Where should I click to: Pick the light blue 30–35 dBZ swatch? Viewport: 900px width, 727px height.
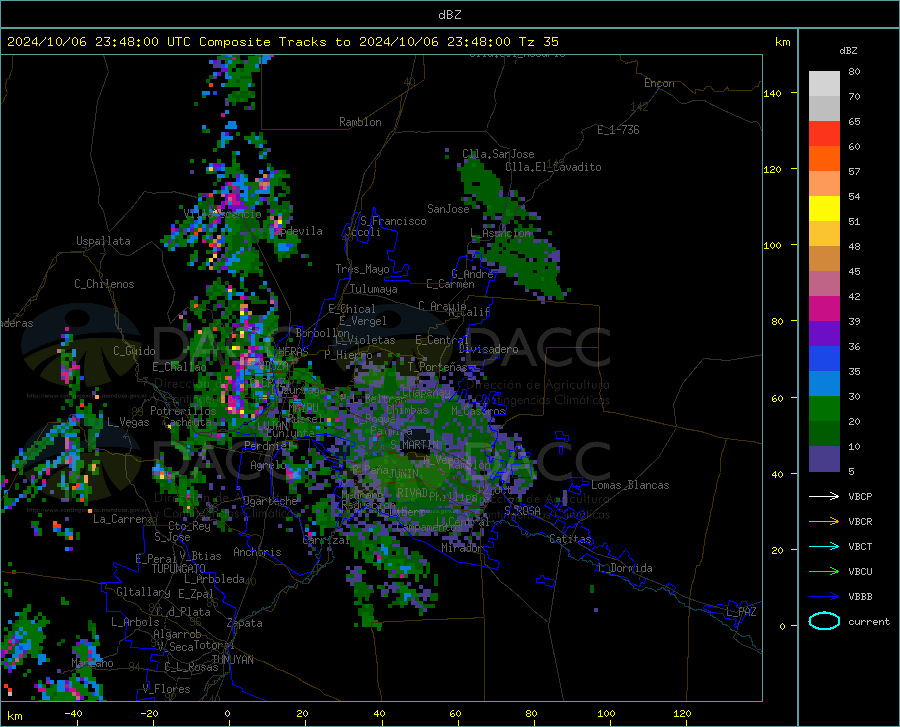tap(824, 384)
